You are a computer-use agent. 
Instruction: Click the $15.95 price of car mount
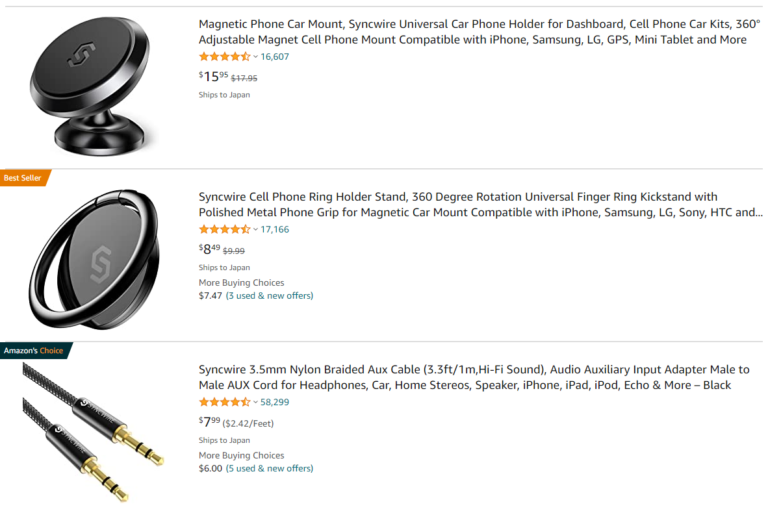tap(213, 76)
